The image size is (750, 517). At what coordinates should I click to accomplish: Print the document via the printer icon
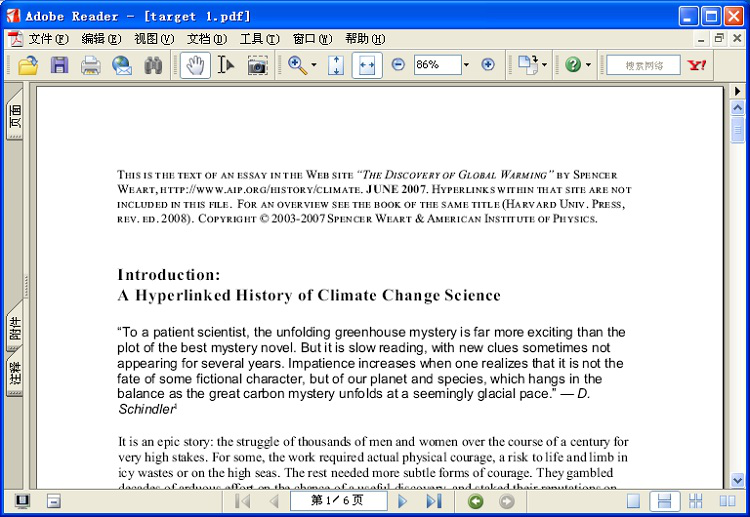[90, 65]
